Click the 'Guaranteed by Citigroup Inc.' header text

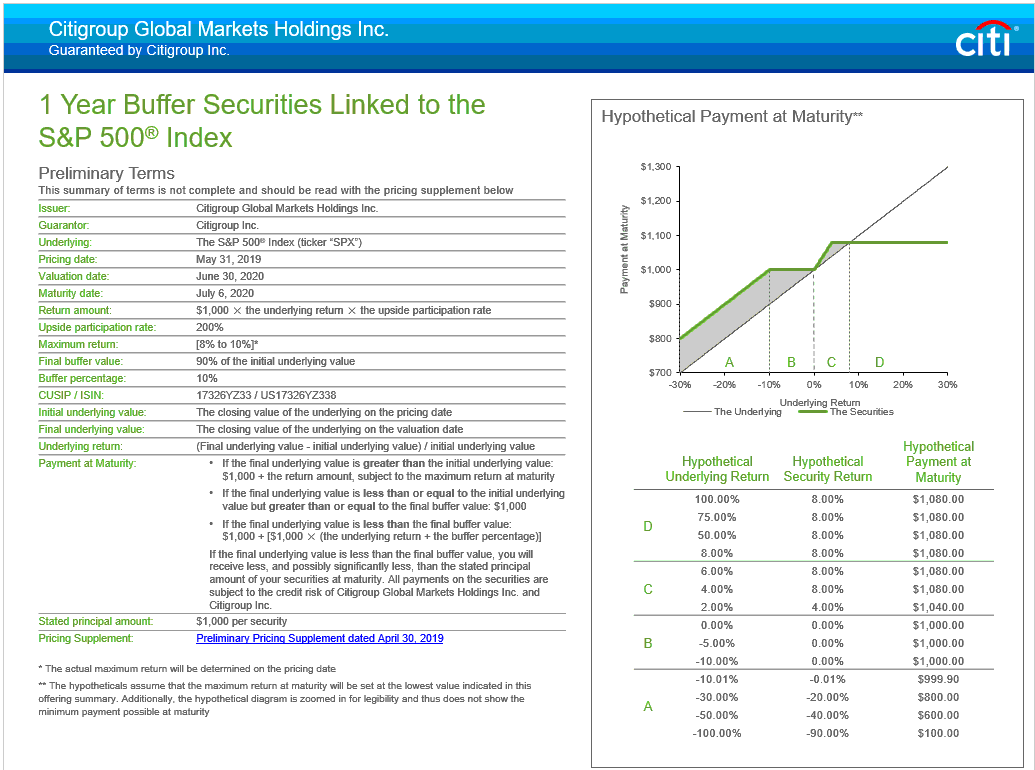click(139, 51)
